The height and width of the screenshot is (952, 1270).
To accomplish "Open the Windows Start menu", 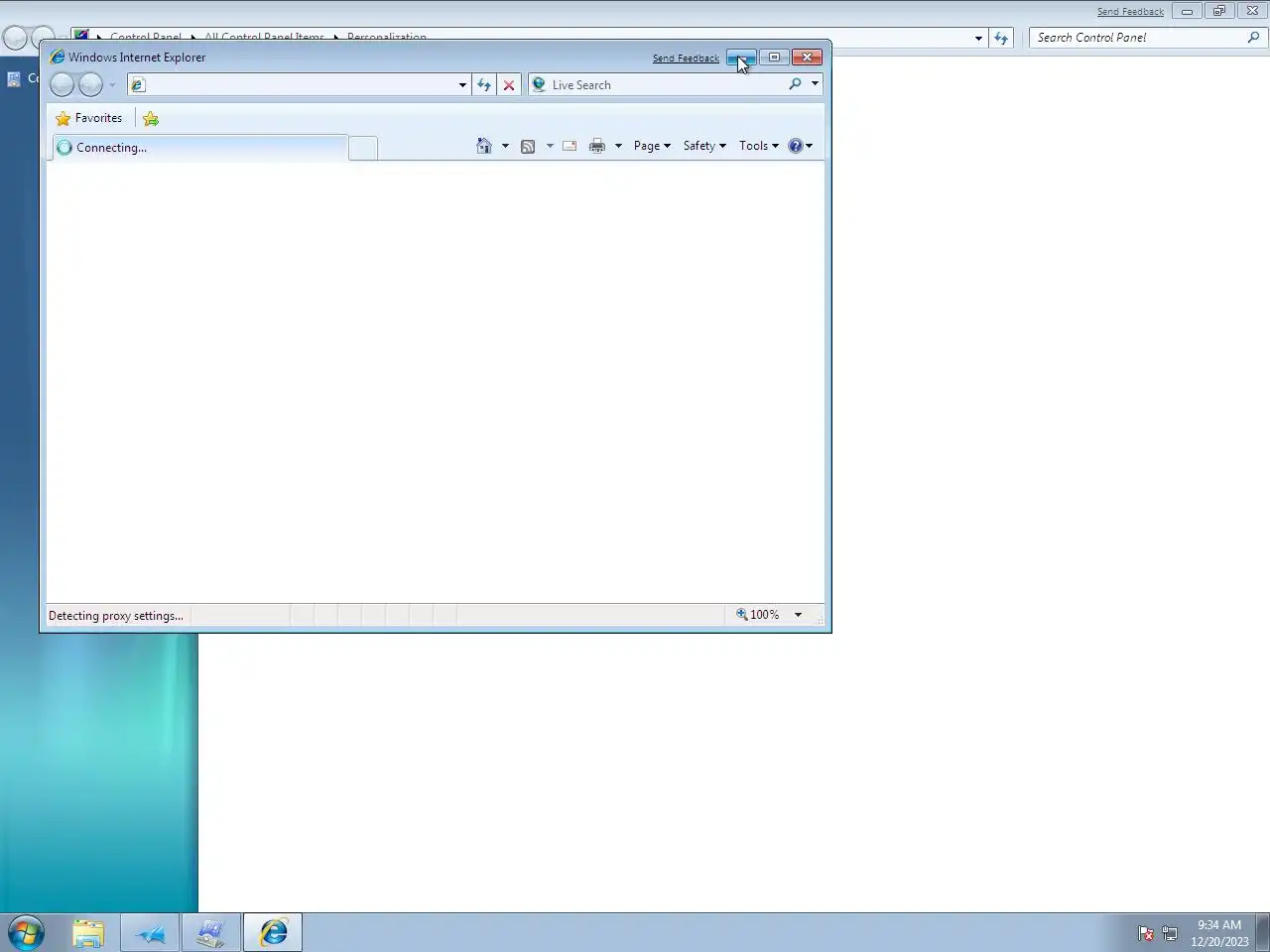I will pyautogui.click(x=27, y=932).
